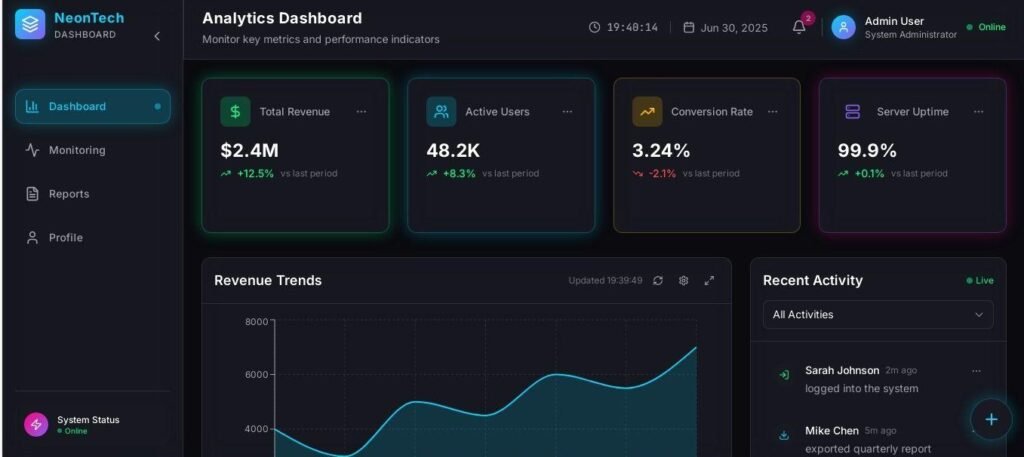Expand Revenue Trends chart to fullscreen
1024x457 pixels.
709,281
